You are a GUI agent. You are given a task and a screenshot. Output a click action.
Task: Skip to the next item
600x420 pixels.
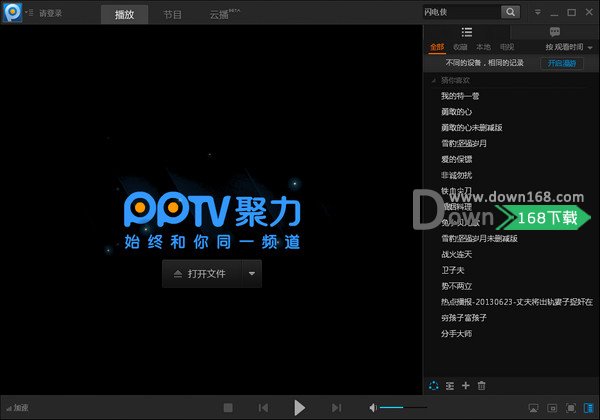point(336,408)
